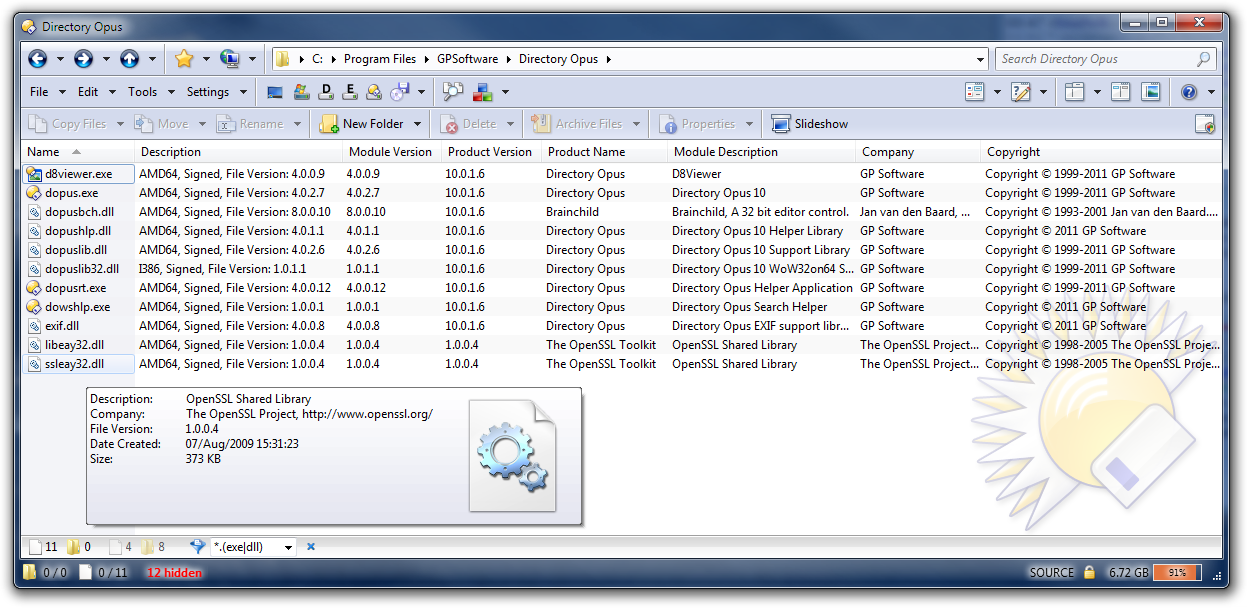Open the Edit menu
This screenshot has height=608, width=1247.
point(88,92)
